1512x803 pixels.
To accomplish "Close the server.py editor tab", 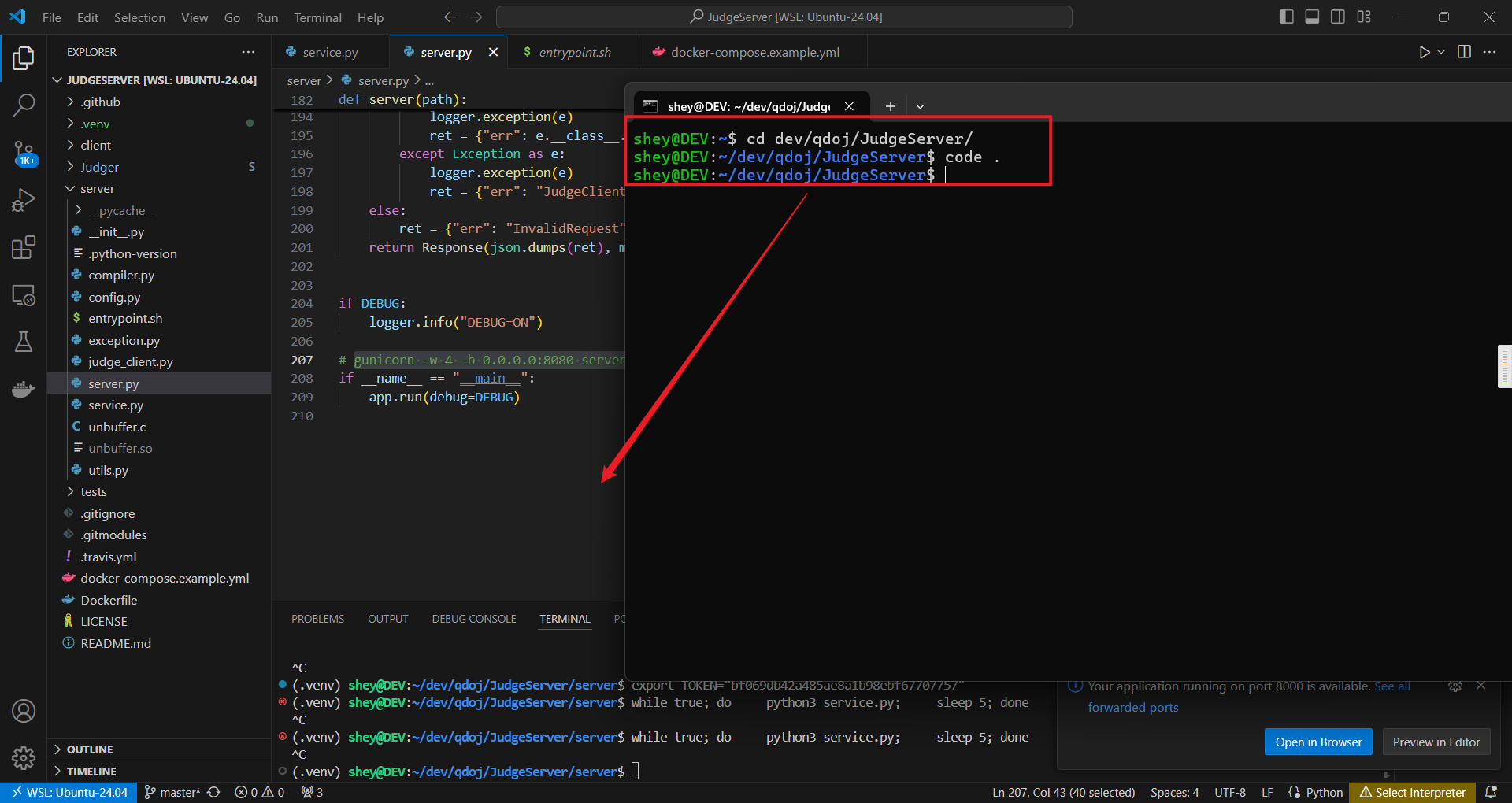I will tap(493, 52).
